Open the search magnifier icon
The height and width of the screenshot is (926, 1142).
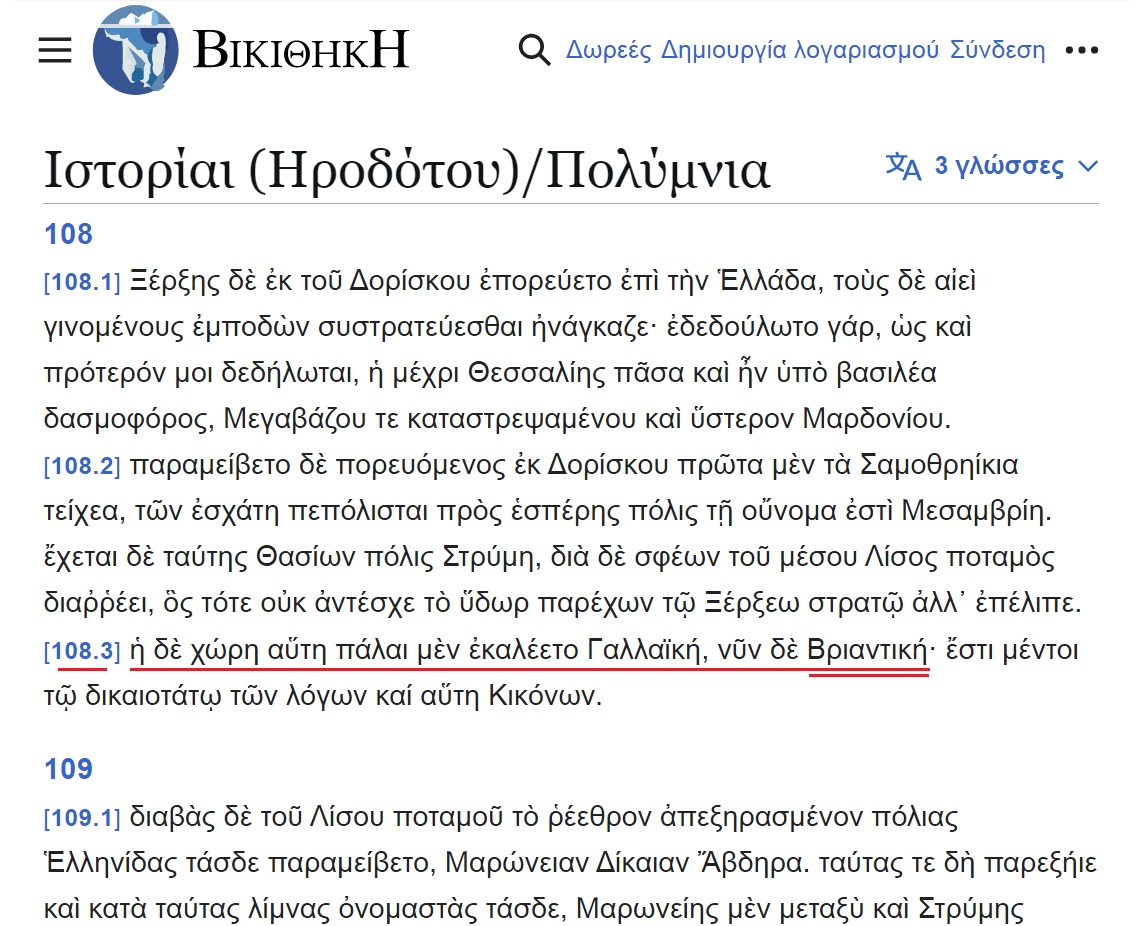534,50
